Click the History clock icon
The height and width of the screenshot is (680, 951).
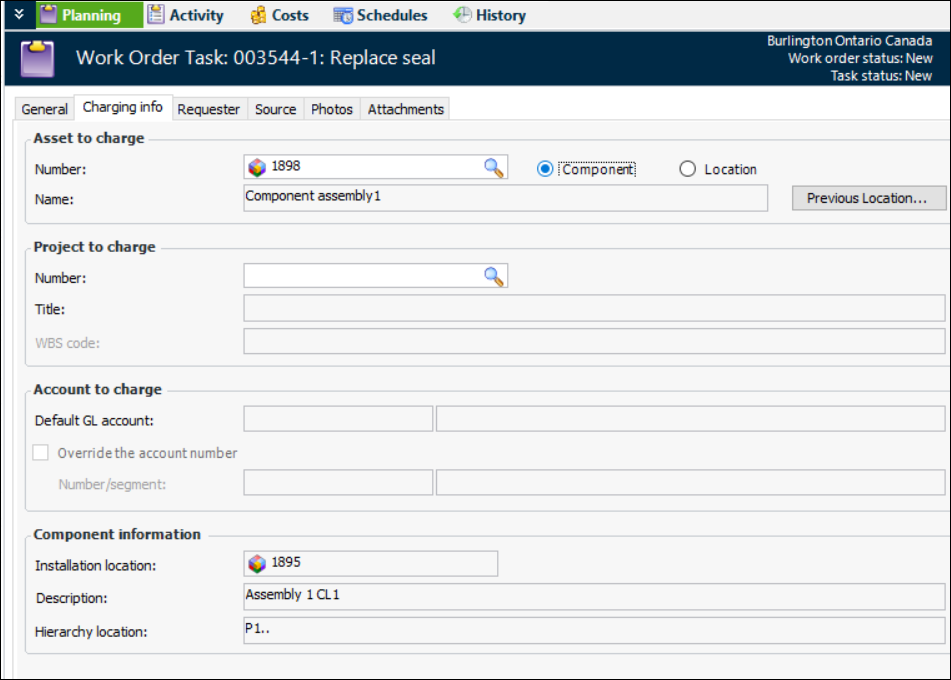(x=462, y=15)
